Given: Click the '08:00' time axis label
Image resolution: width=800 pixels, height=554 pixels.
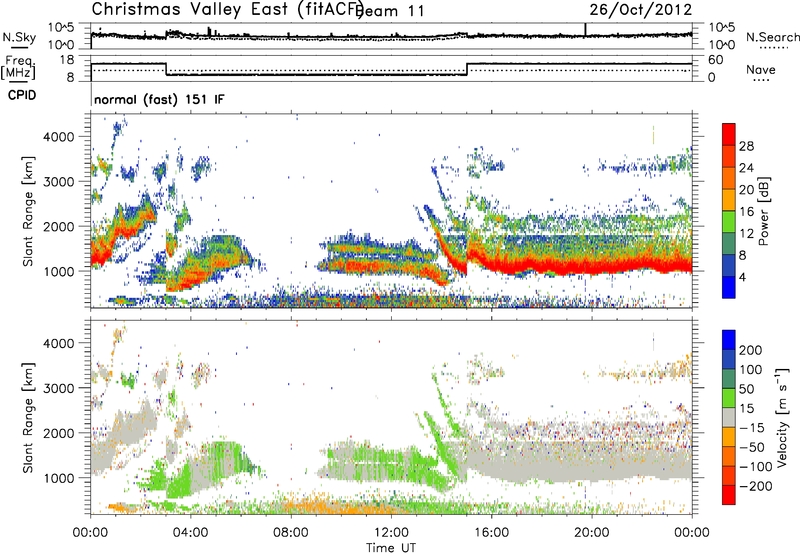Looking at the screenshot, I should [291, 533].
